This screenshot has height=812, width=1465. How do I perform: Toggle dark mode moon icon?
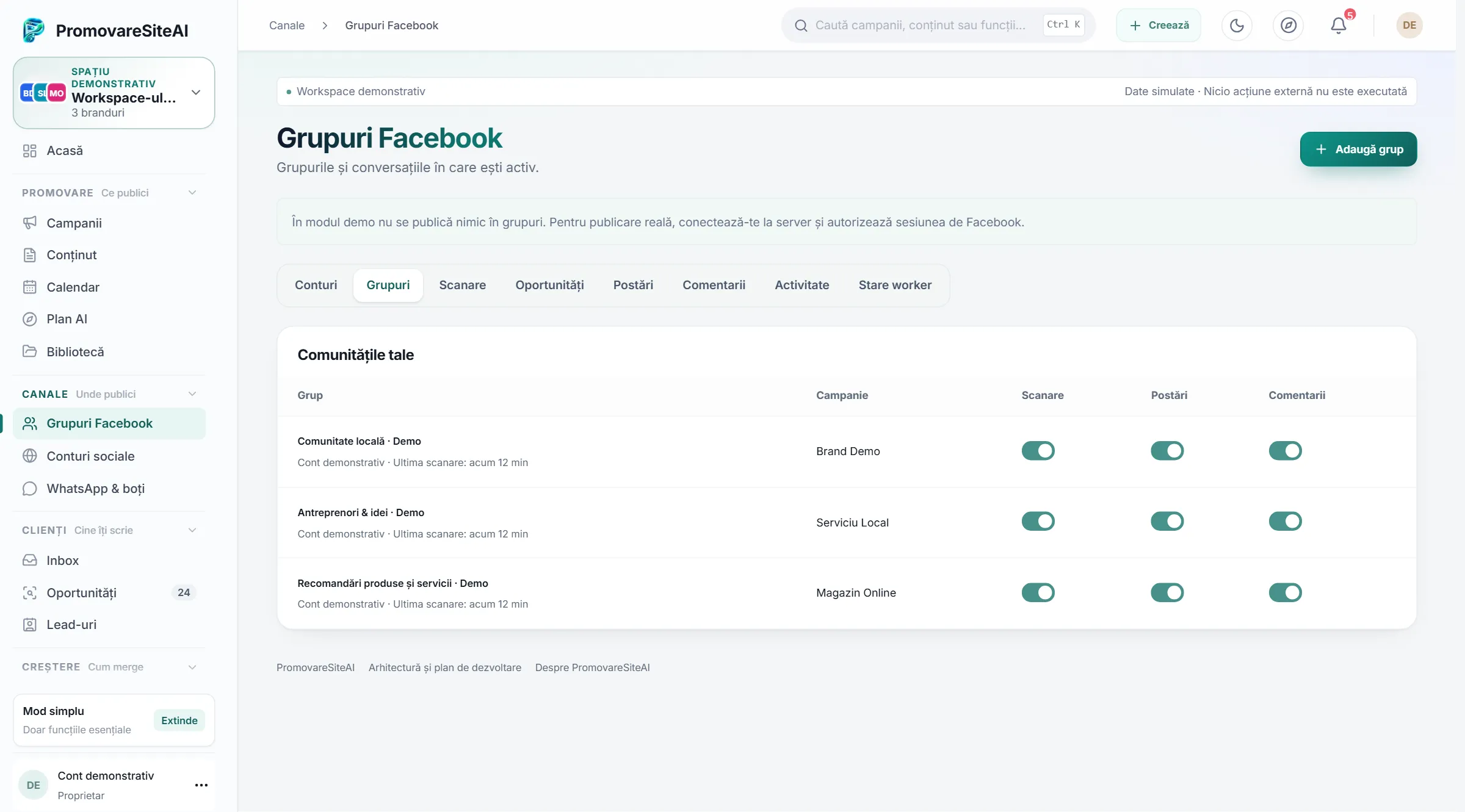coord(1237,25)
